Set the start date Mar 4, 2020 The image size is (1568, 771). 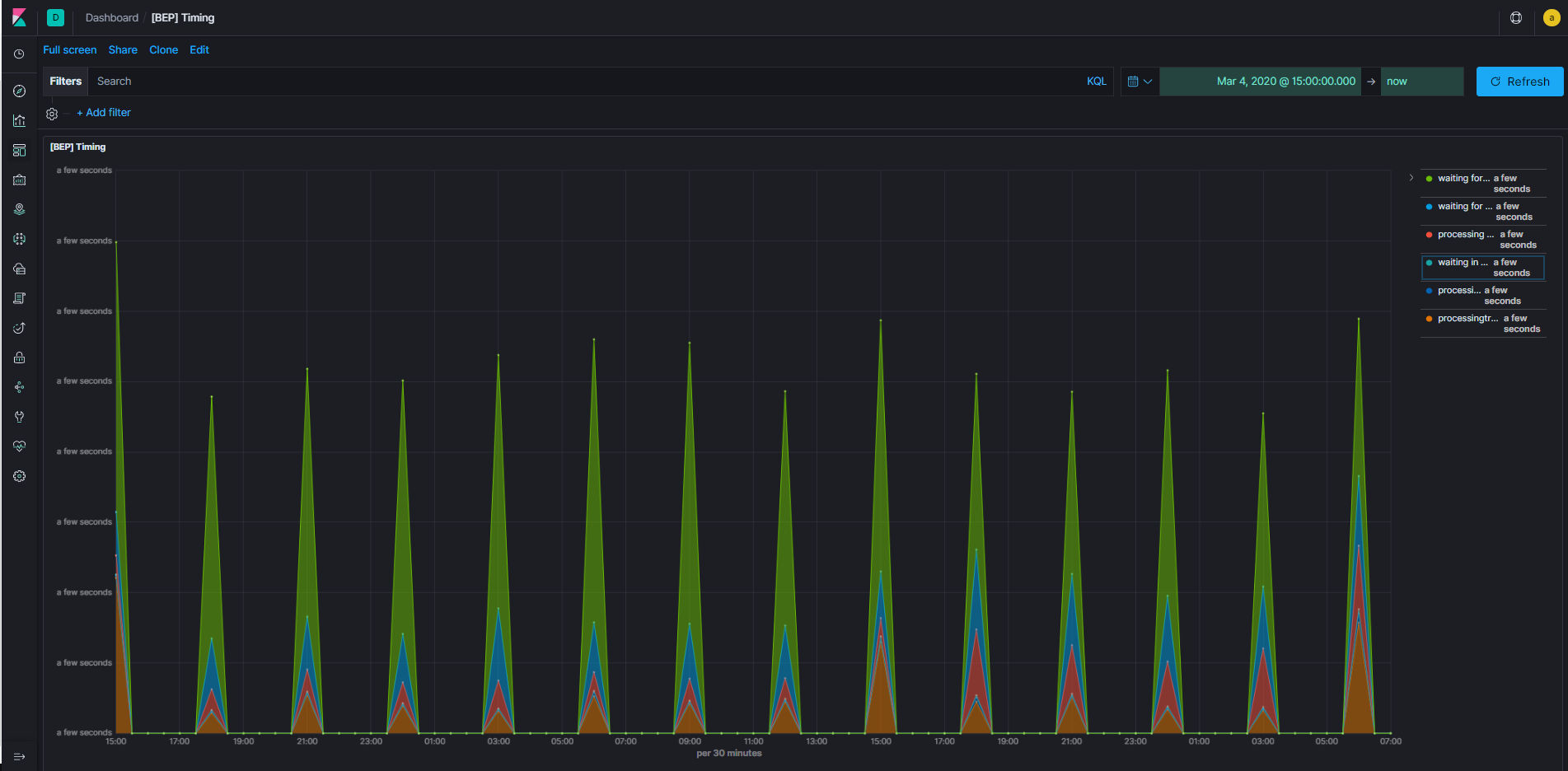1261,82
